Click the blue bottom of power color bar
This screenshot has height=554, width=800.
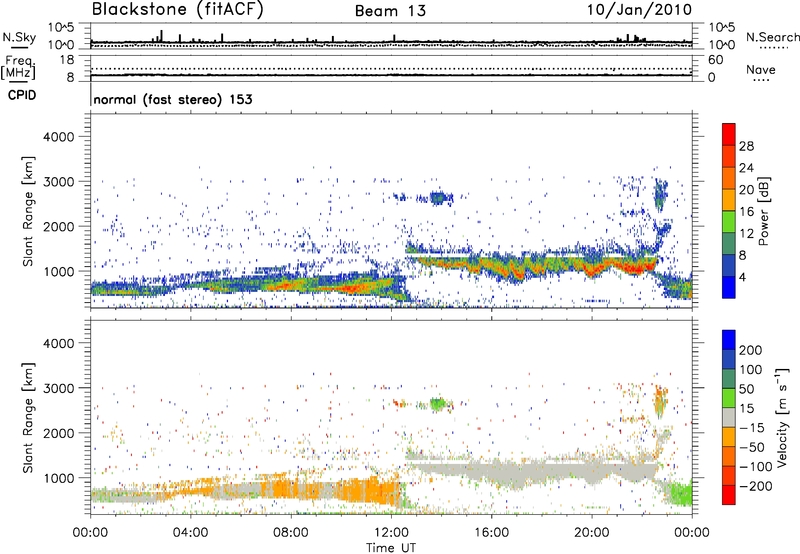click(x=729, y=288)
